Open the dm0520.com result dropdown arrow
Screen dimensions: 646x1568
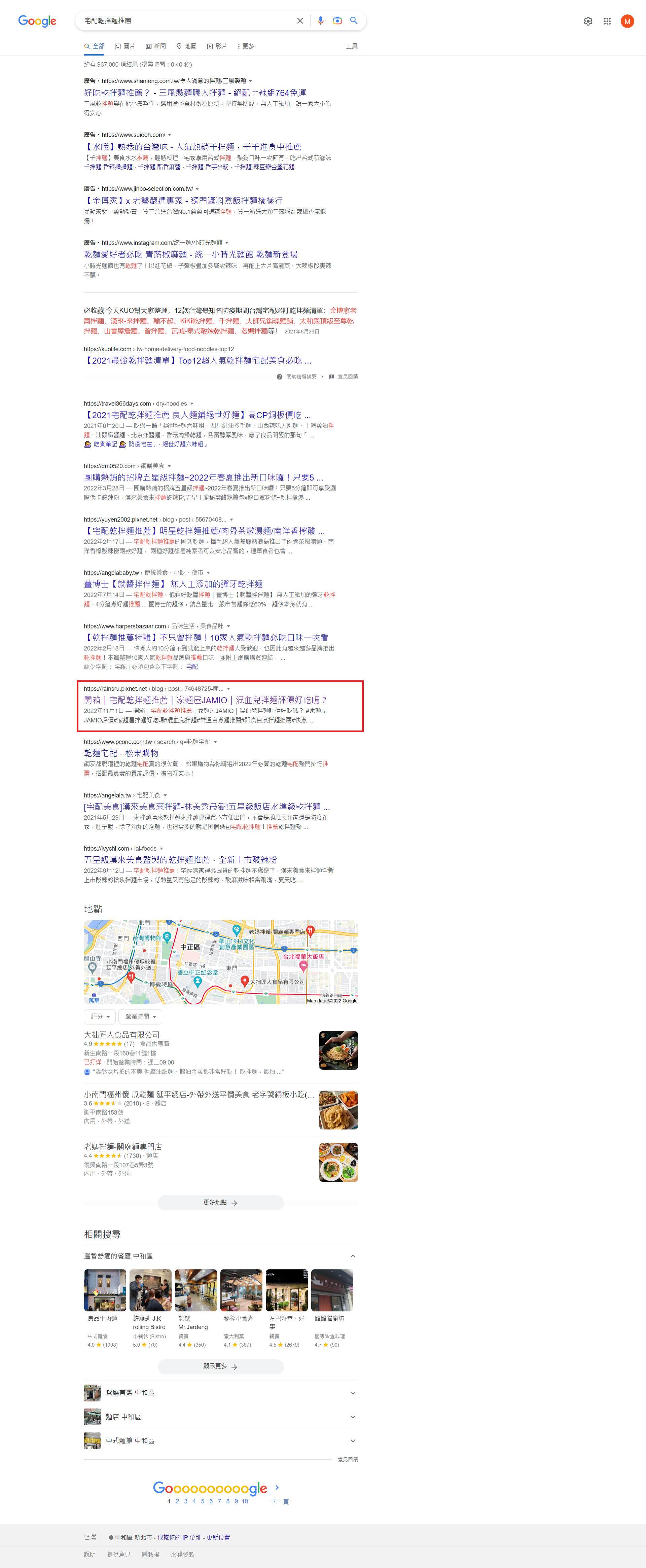click(169, 466)
